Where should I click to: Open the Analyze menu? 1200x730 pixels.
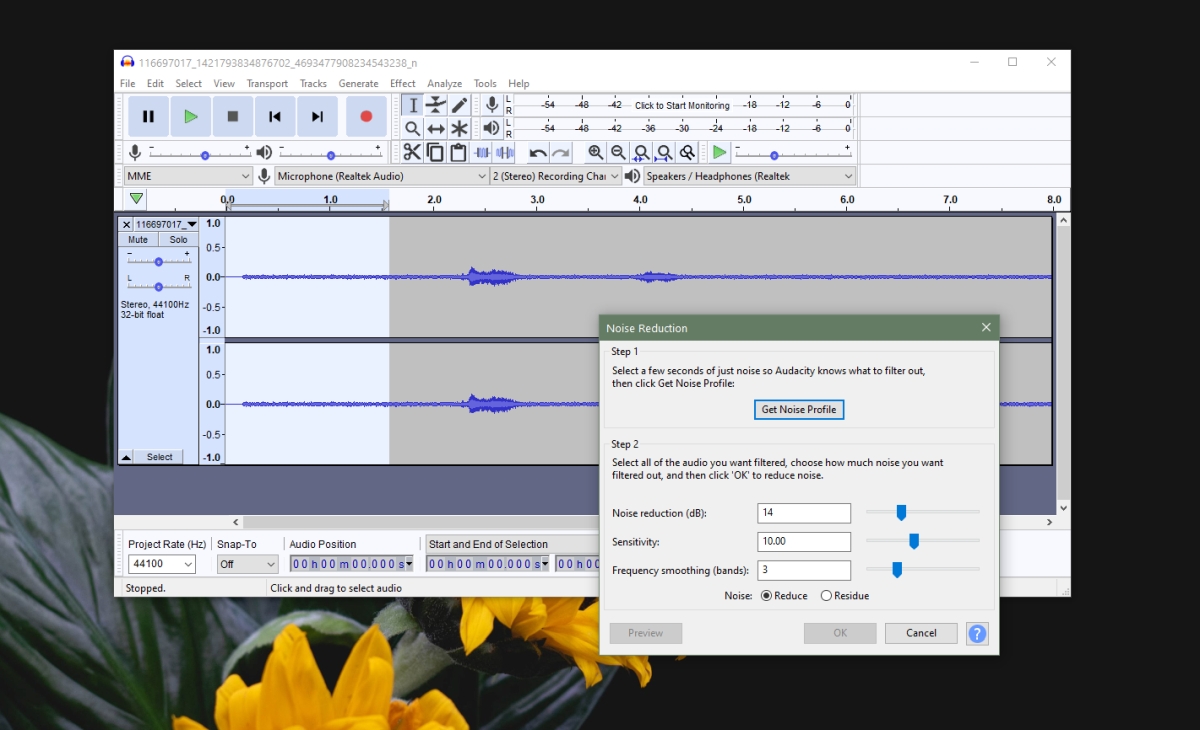[444, 83]
